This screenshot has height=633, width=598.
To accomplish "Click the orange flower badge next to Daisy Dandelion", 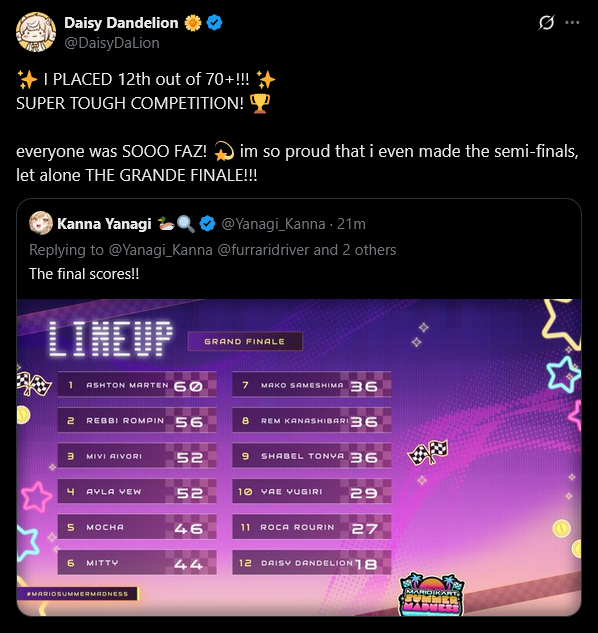I will 193,23.
